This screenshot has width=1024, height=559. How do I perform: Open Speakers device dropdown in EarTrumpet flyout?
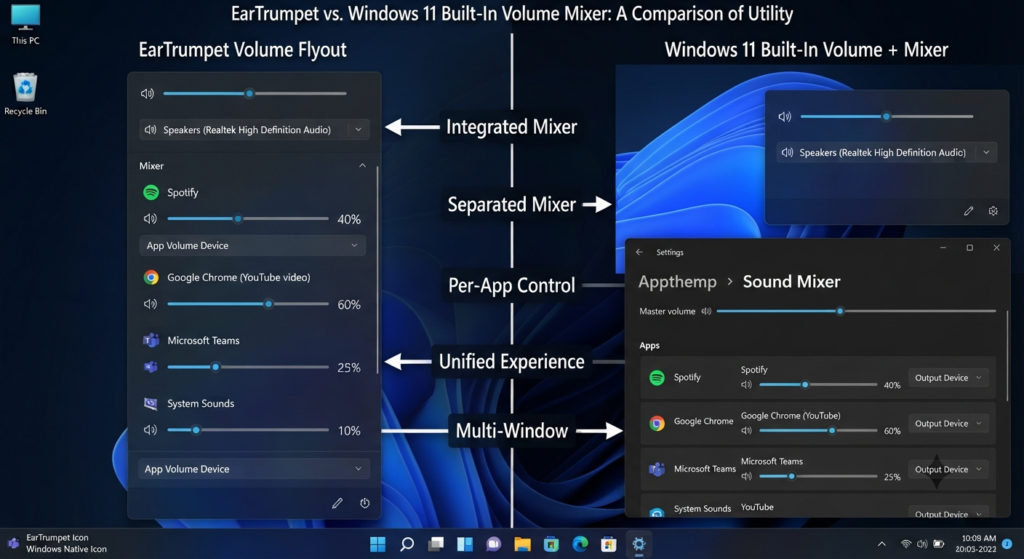coord(254,129)
